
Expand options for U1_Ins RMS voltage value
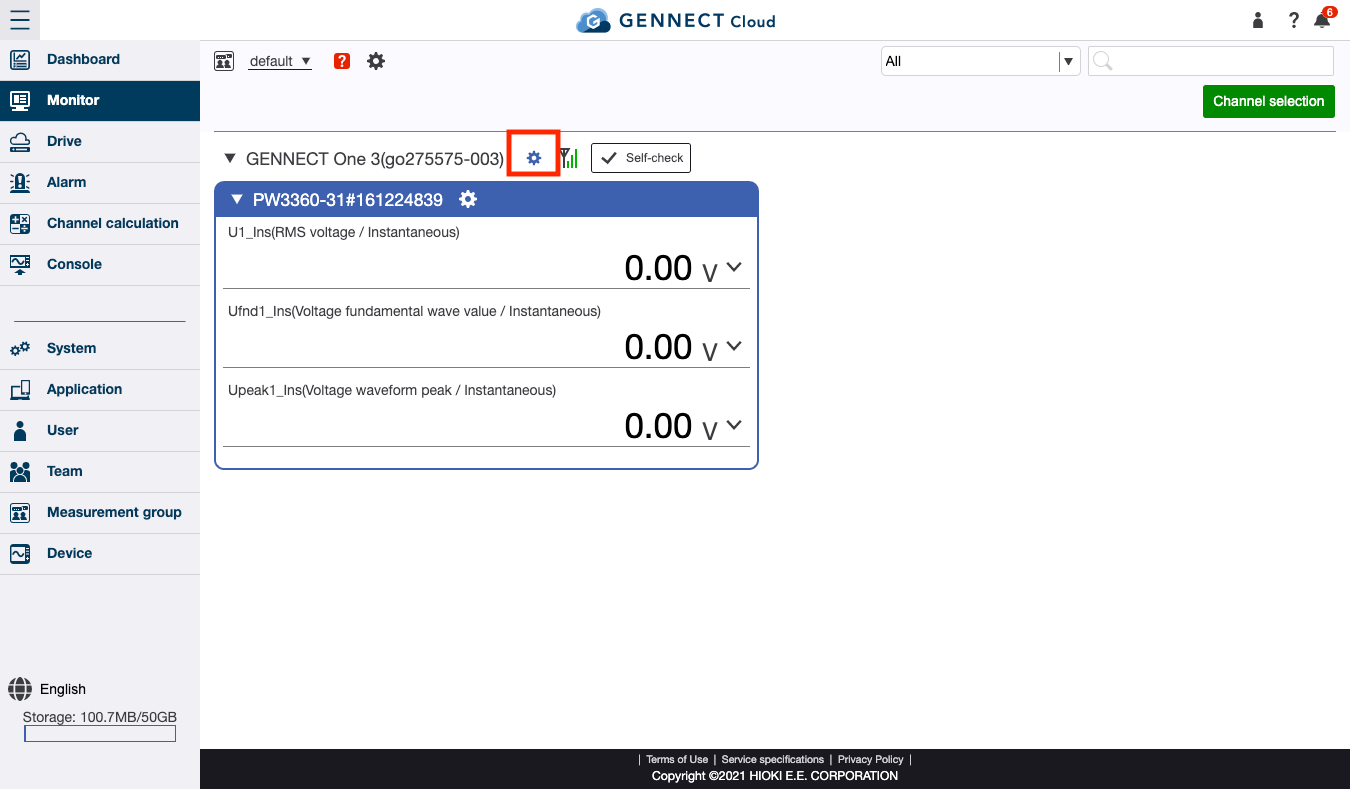[x=733, y=267]
